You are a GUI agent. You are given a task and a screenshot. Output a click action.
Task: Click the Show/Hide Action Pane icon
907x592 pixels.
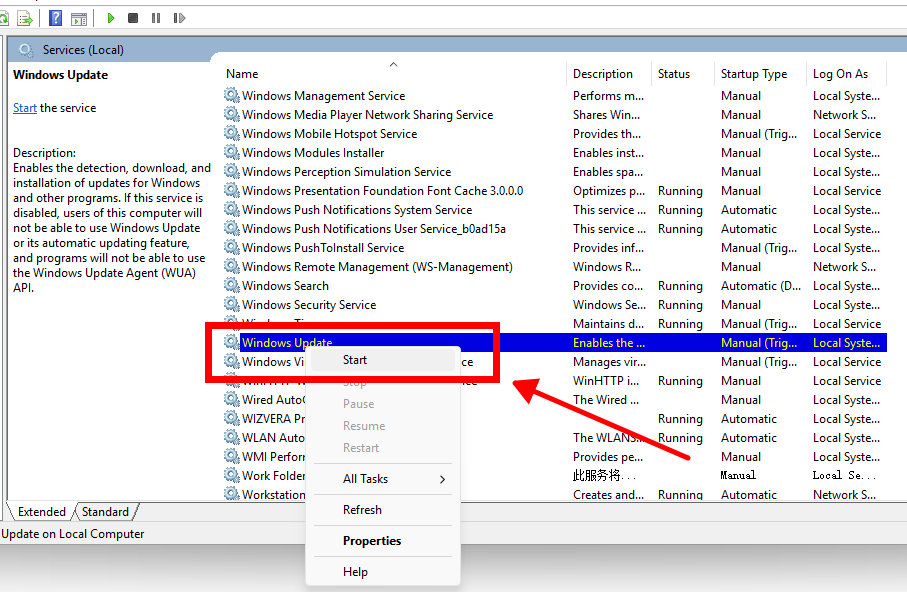point(79,18)
